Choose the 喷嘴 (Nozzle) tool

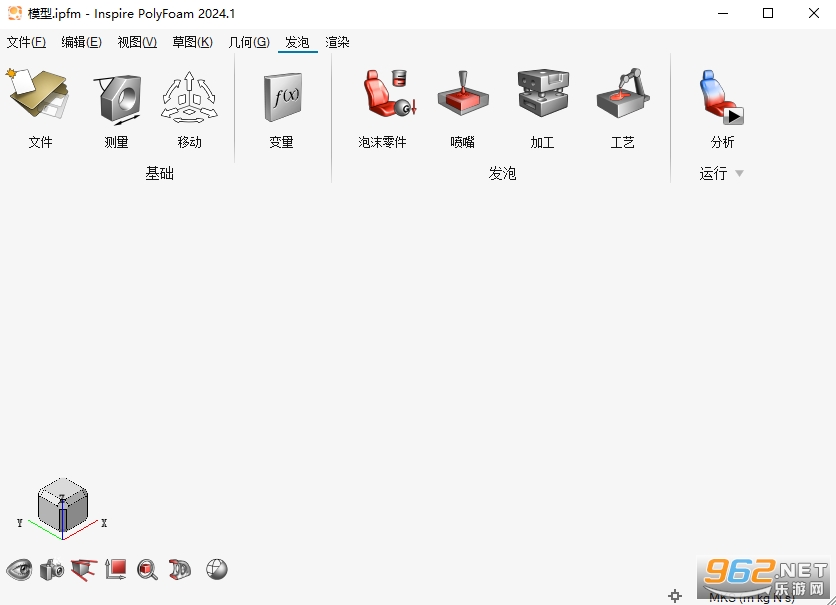tap(463, 93)
